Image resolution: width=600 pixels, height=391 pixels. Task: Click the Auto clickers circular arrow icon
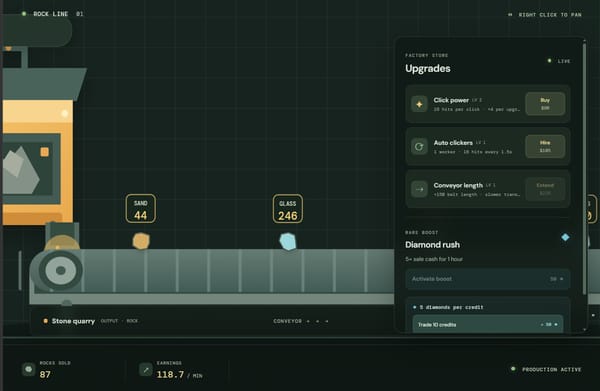click(x=419, y=147)
